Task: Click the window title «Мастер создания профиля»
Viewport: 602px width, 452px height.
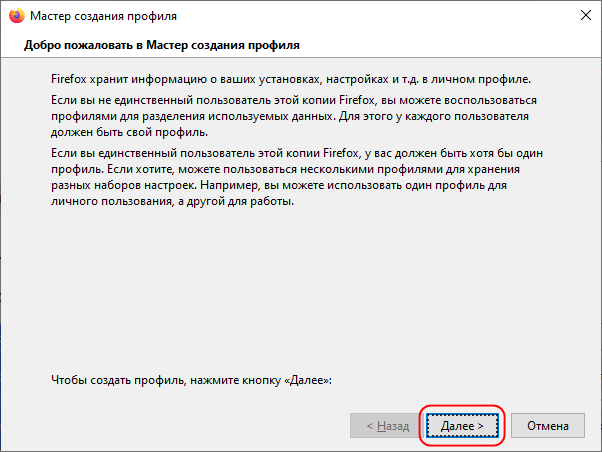Action: [x=104, y=16]
